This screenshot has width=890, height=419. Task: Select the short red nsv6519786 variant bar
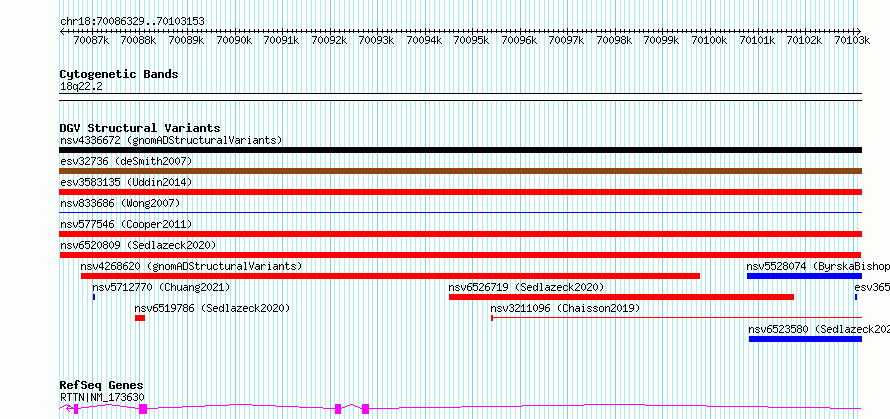pos(140,318)
